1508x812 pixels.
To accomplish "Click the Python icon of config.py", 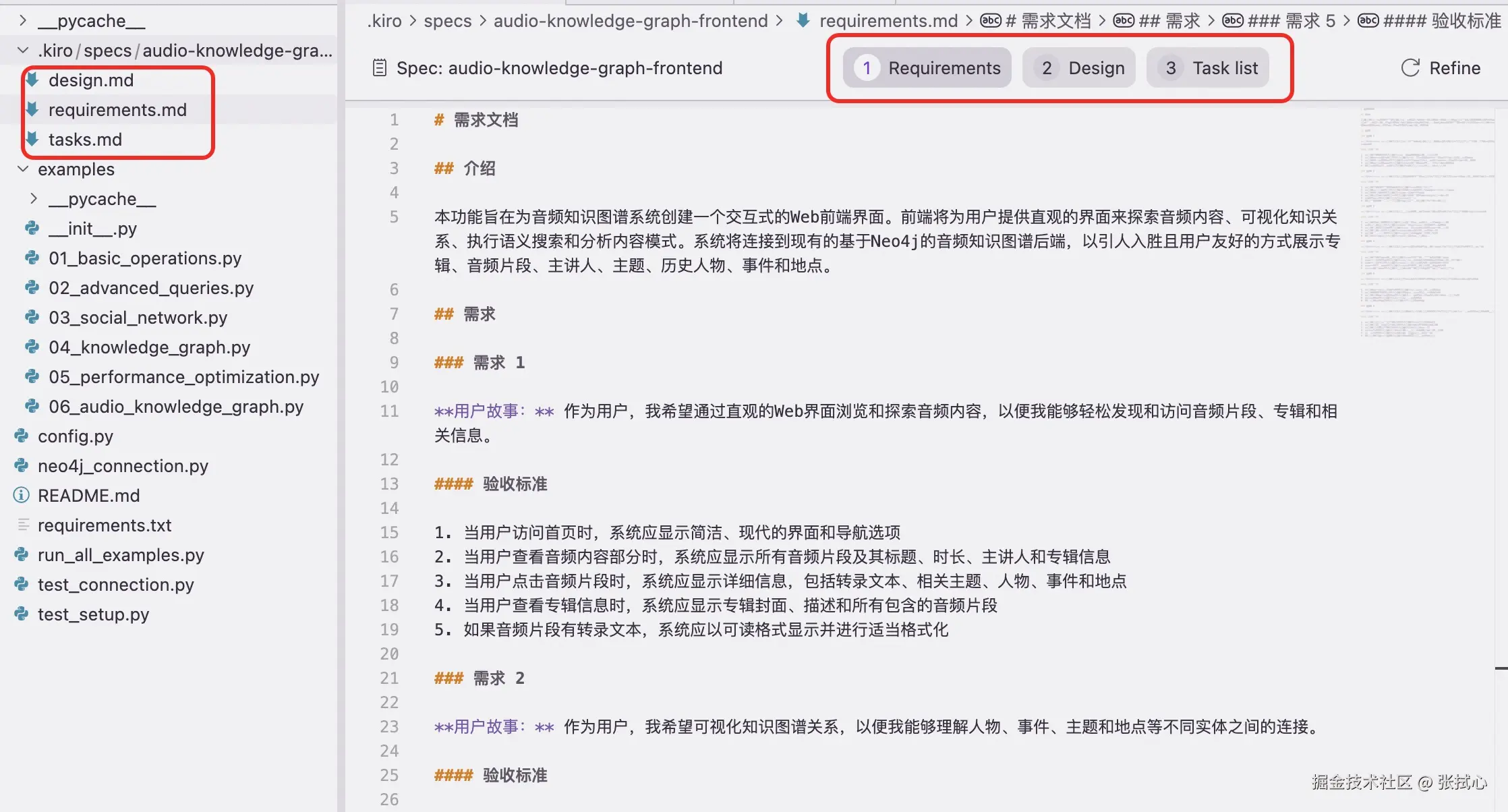I will tap(22, 436).
